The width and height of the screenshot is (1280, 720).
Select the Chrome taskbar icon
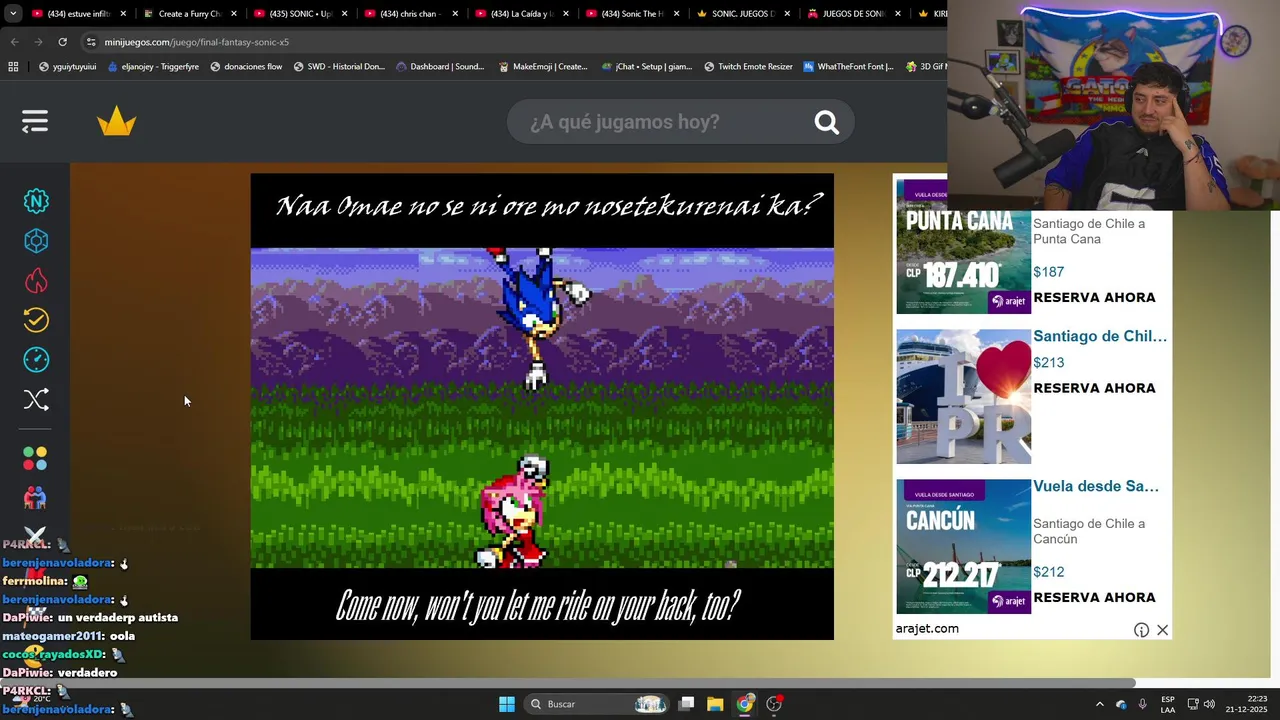745,704
